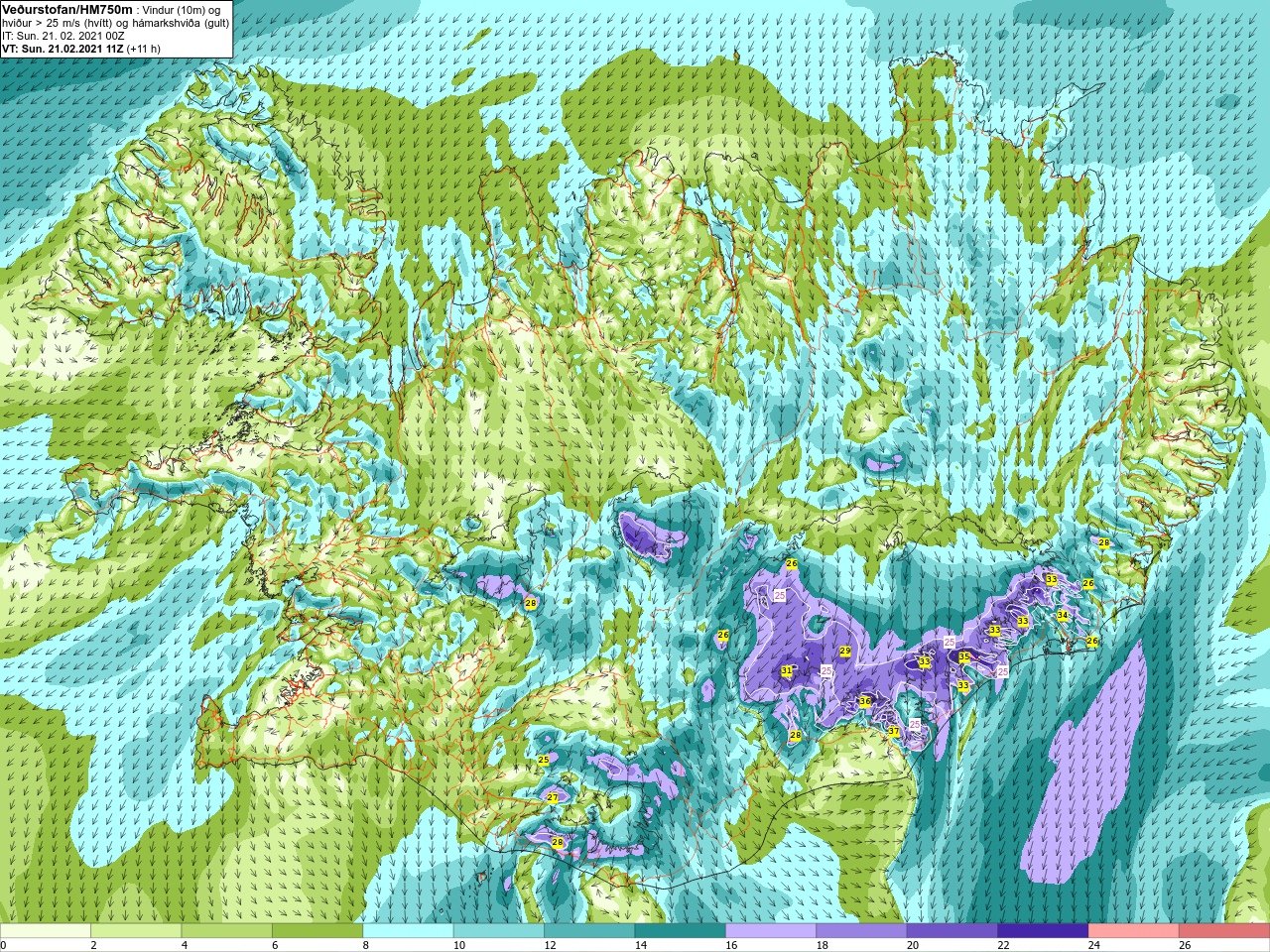Click the legend scale label 0
The height and width of the screenshot is (952, 1270).
(4, 945)
